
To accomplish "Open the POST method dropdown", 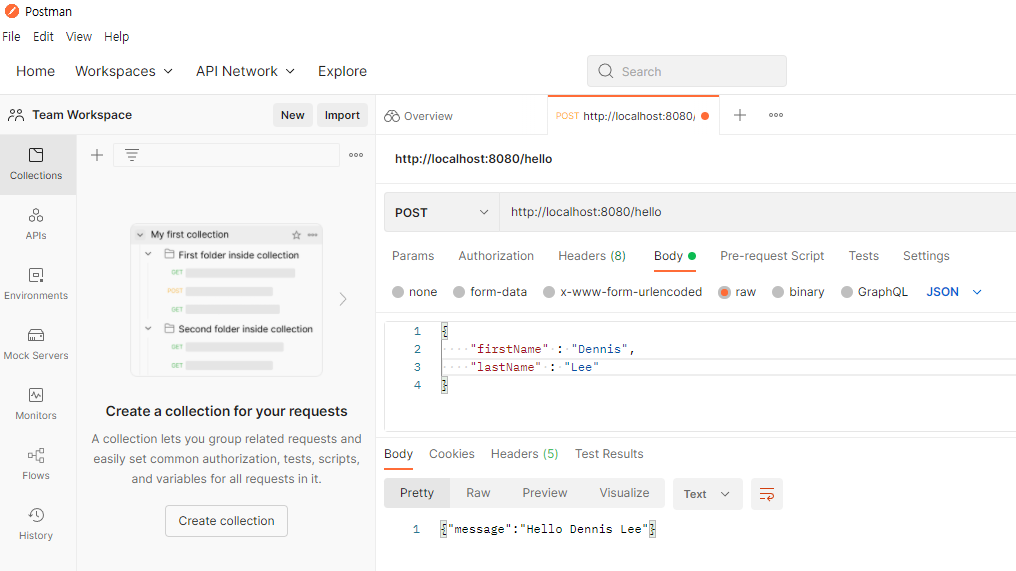I will click(442, 212).
